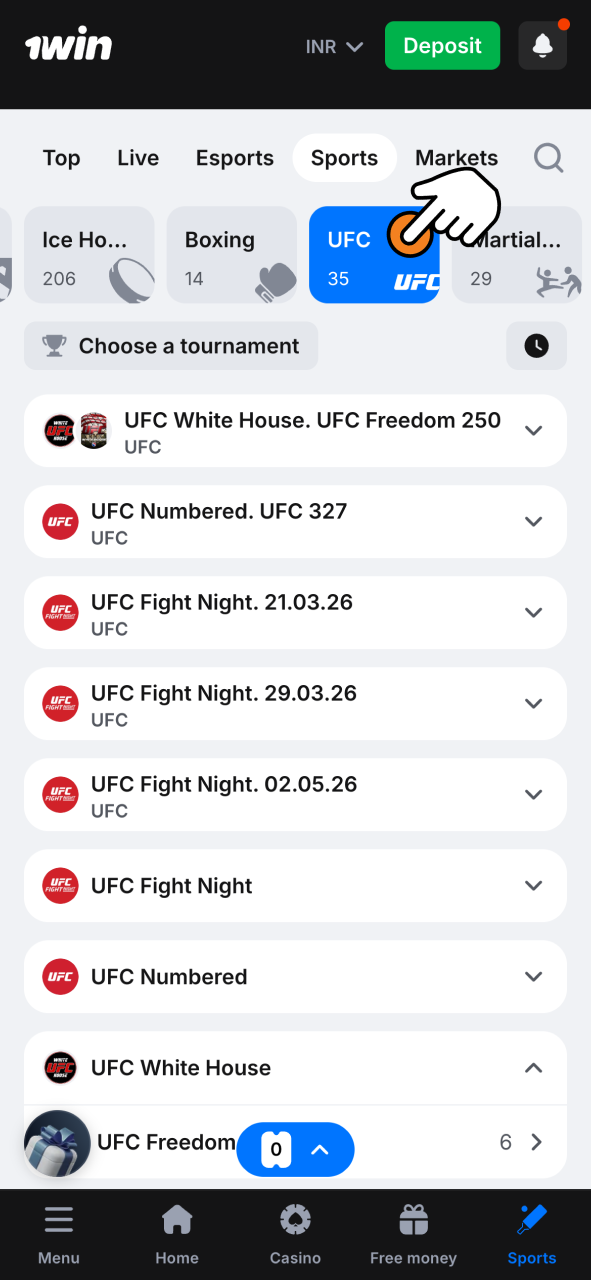
Task: Open the Free money gift icon
Action: (x=413, y=1219)
